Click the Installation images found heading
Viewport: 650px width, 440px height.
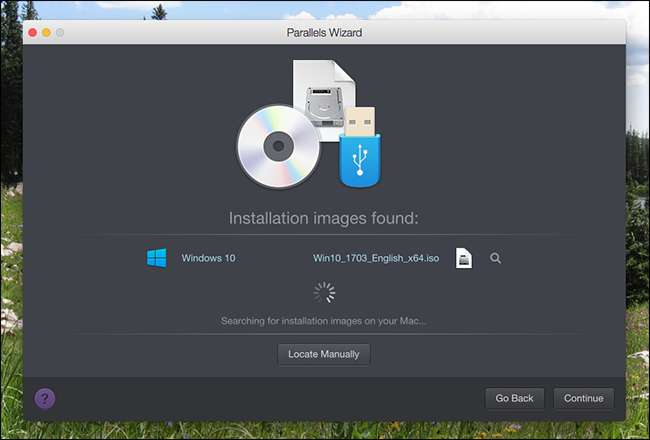pos(324,218)
